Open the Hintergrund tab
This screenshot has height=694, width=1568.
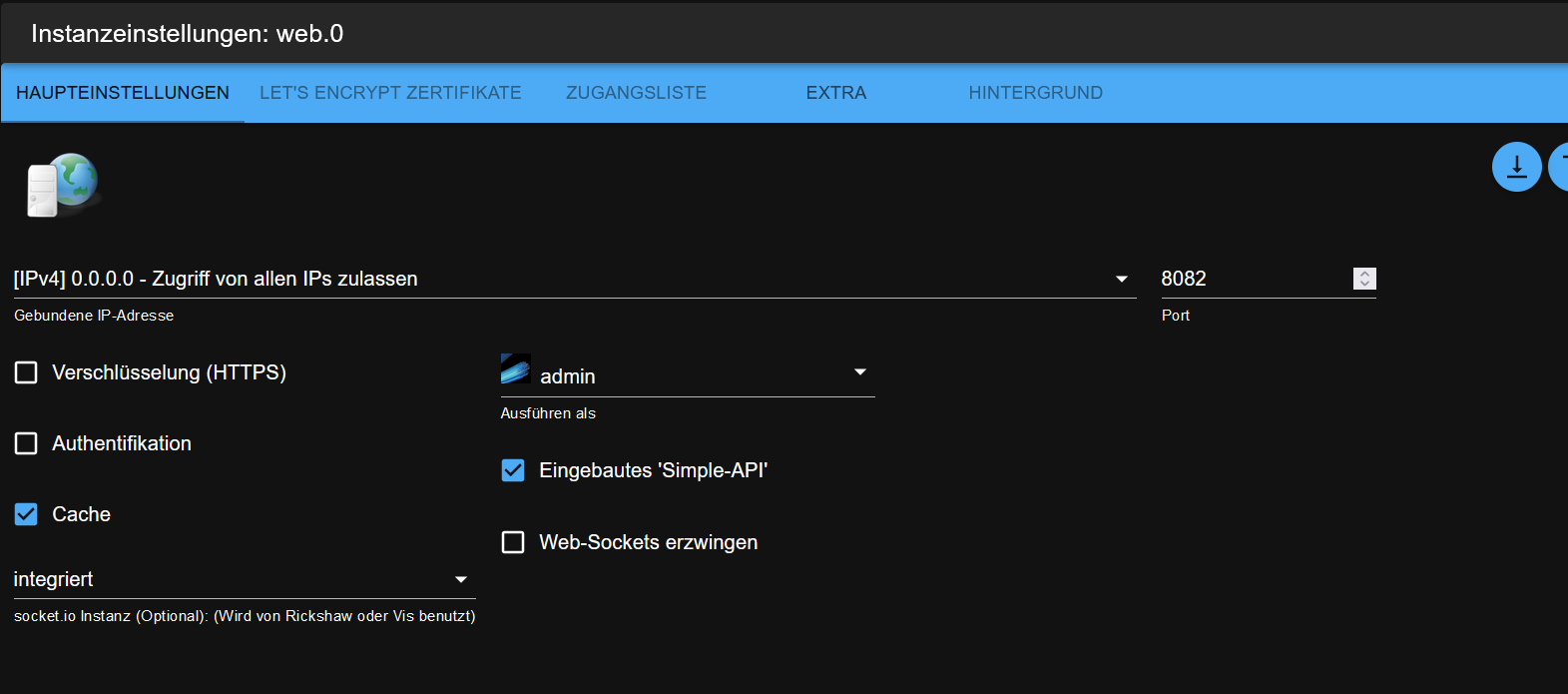point(1035,93)
